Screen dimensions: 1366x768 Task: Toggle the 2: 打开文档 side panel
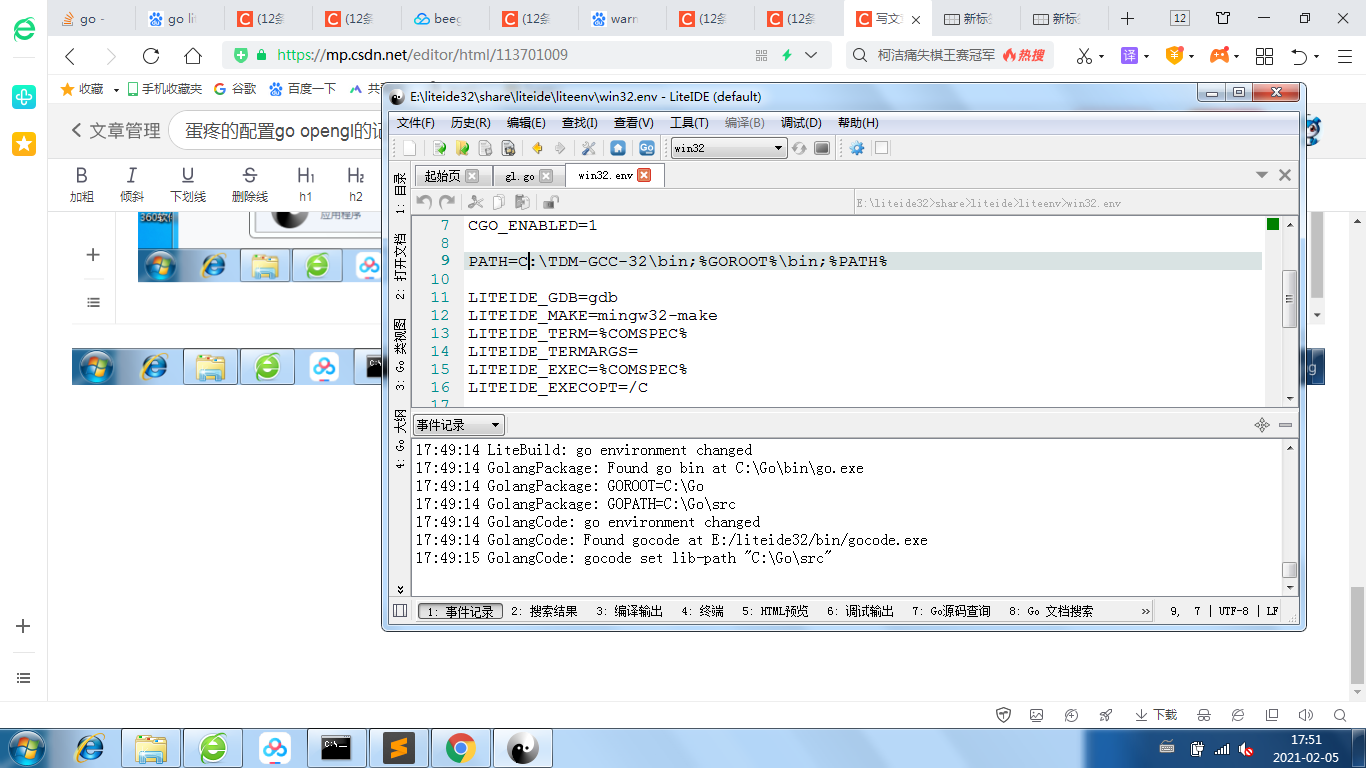[400, 267]
